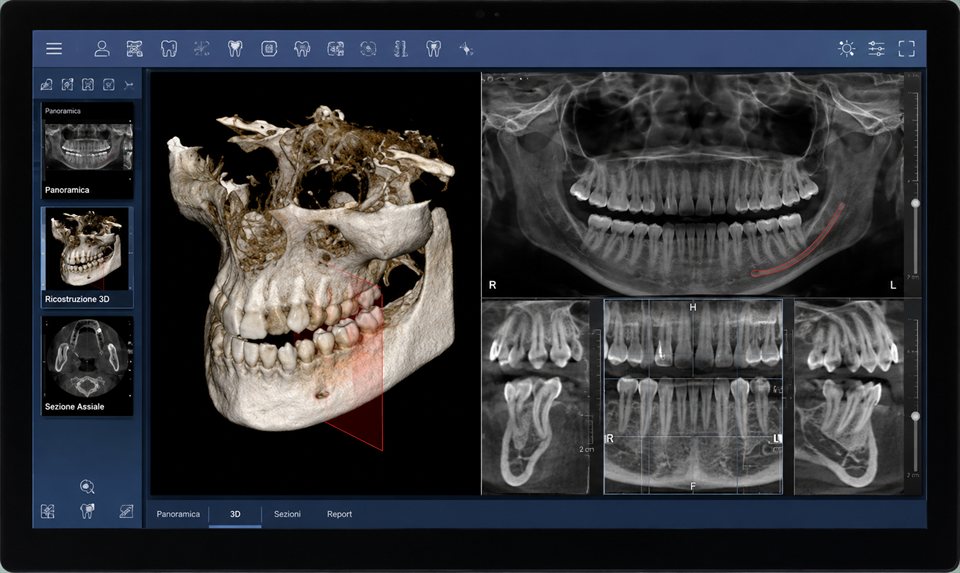Click the 'Ricostruzione 3D' label text
This screenshot has height=573, width=960.
(x=77, y=299)
